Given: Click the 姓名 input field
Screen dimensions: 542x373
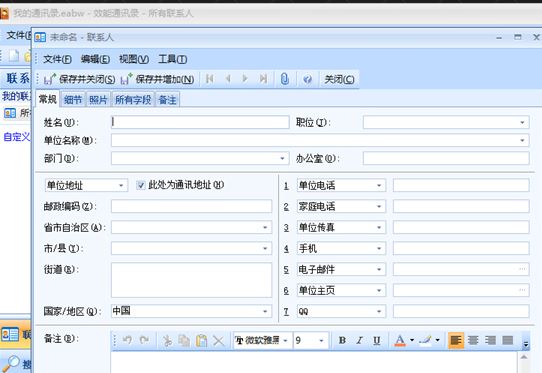Looking at the screenshot, I should coord(200,122).
